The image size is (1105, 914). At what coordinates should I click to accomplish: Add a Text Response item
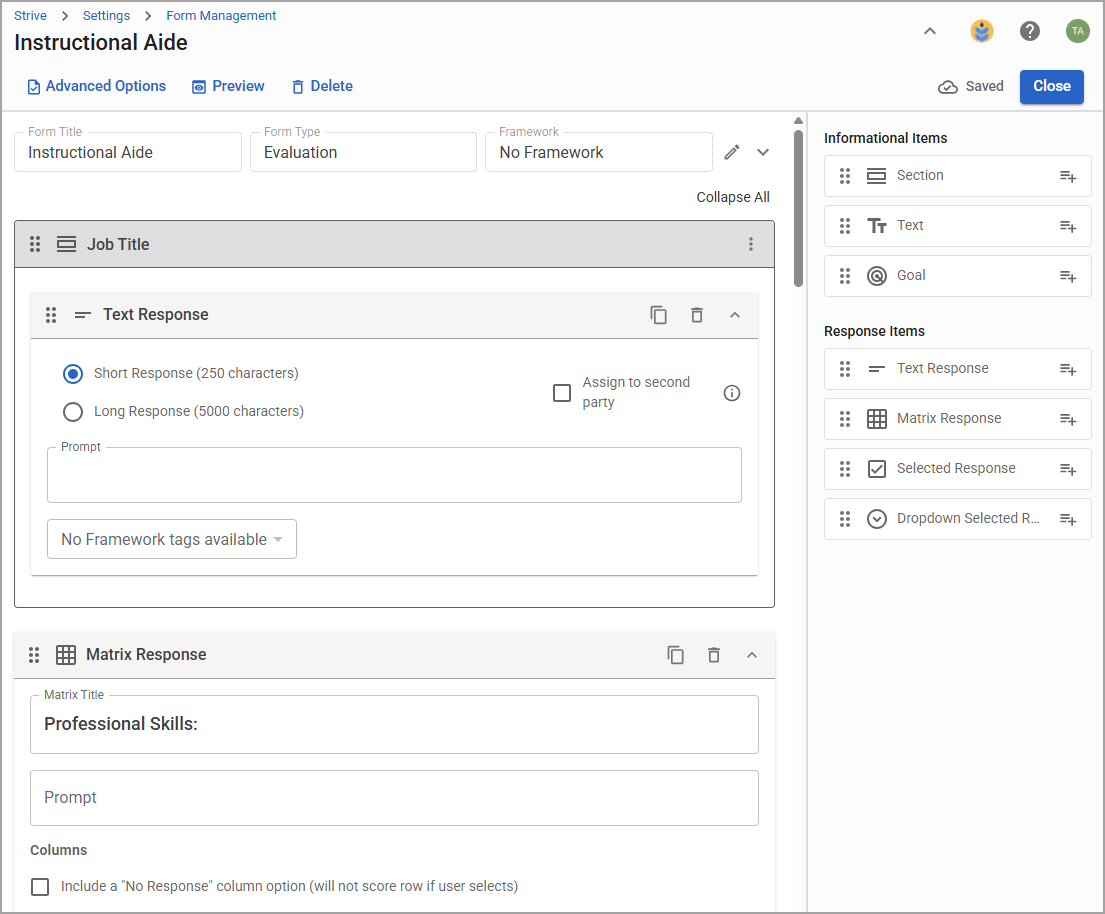[1068, 369]
